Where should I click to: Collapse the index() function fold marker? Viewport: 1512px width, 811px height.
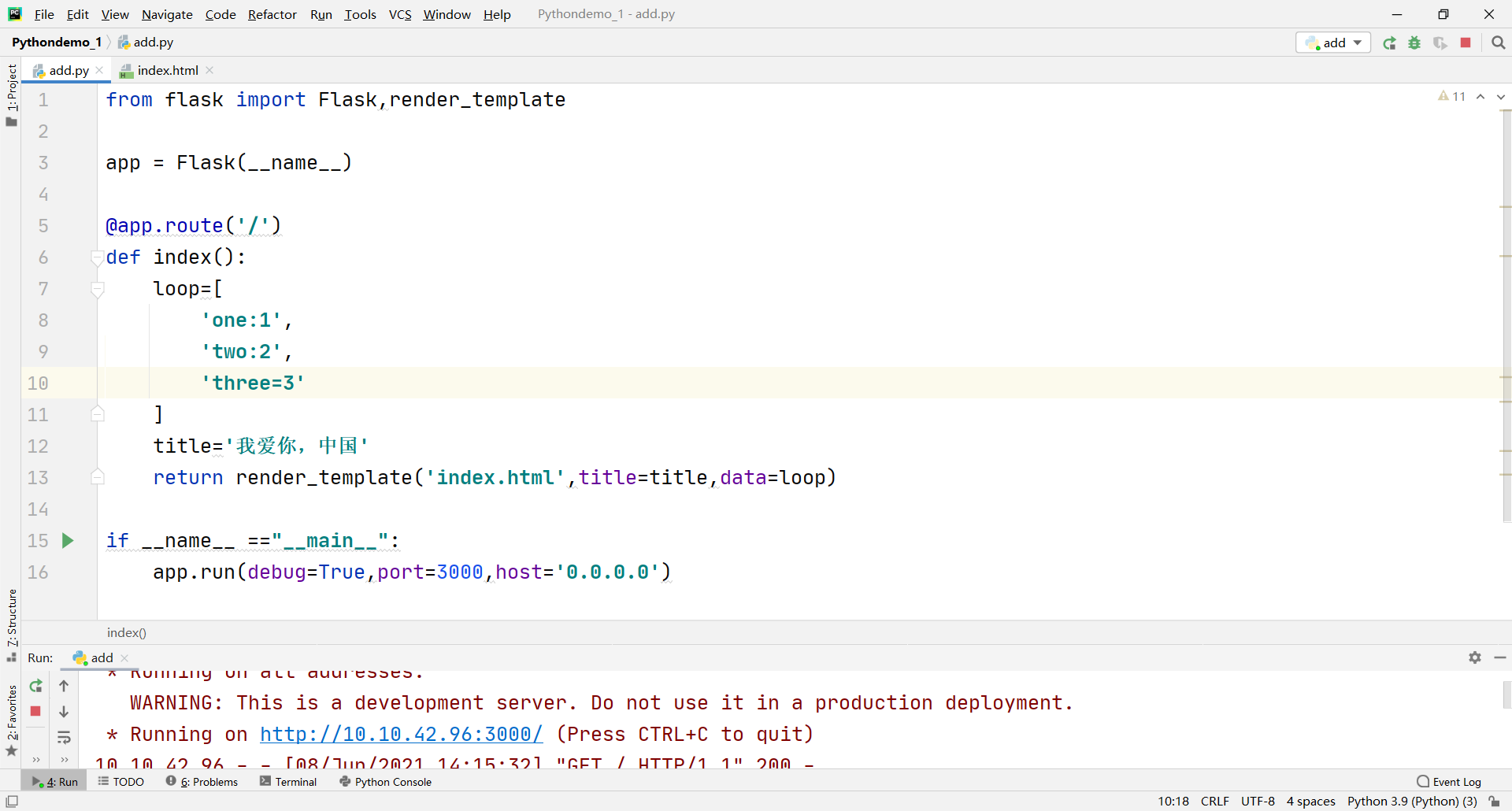97,257
